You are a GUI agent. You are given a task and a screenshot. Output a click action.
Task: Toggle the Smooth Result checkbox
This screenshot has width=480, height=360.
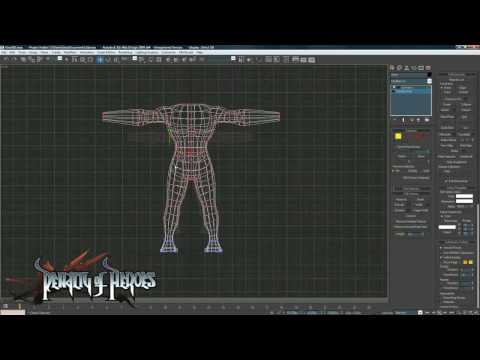tap(441, 248)
